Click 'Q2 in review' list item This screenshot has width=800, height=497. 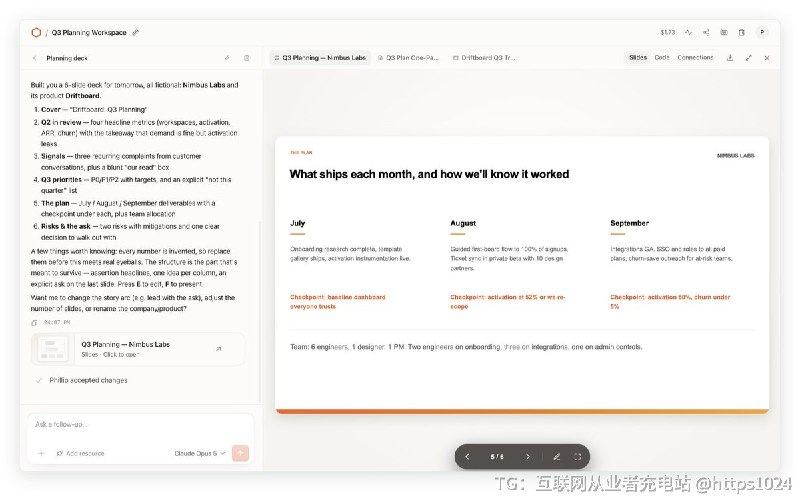pos(135,133)
